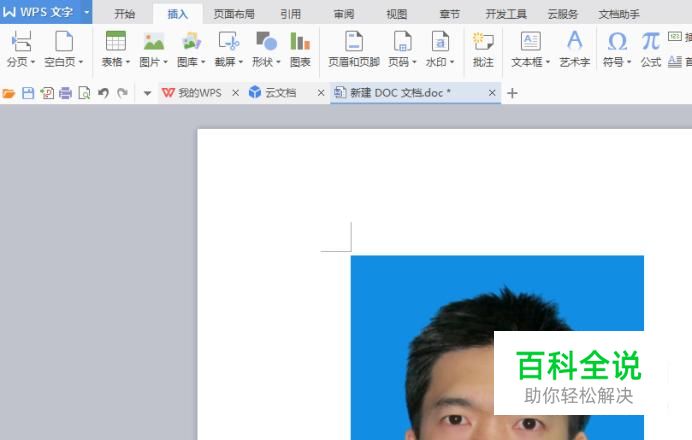Open the WPS 文字 application menu arrow
The height and width of the screenshot is (440, 692).
tap(86, 12)
